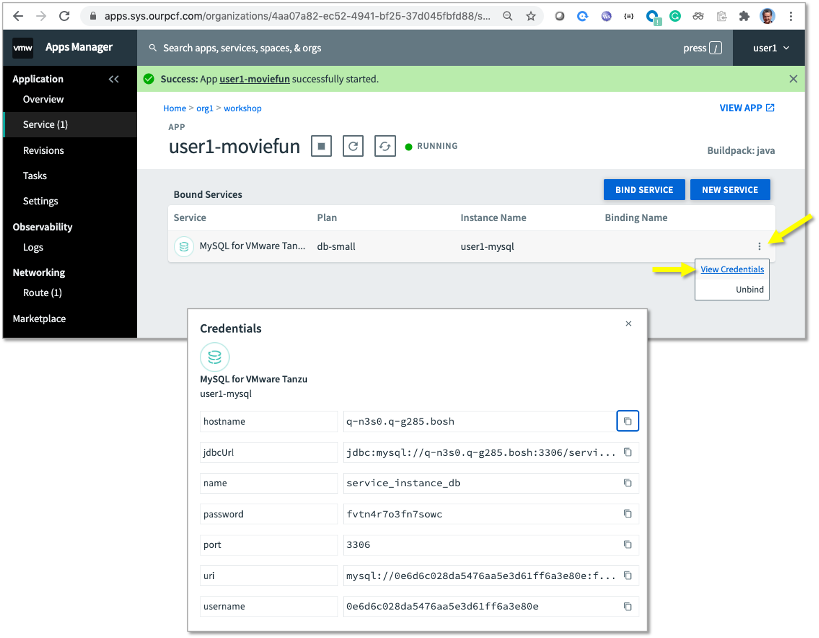Click the green Grammarly extension icon
Image resolution: width=819 pixels, height=638 pixels.
click(x=675, y=16)
